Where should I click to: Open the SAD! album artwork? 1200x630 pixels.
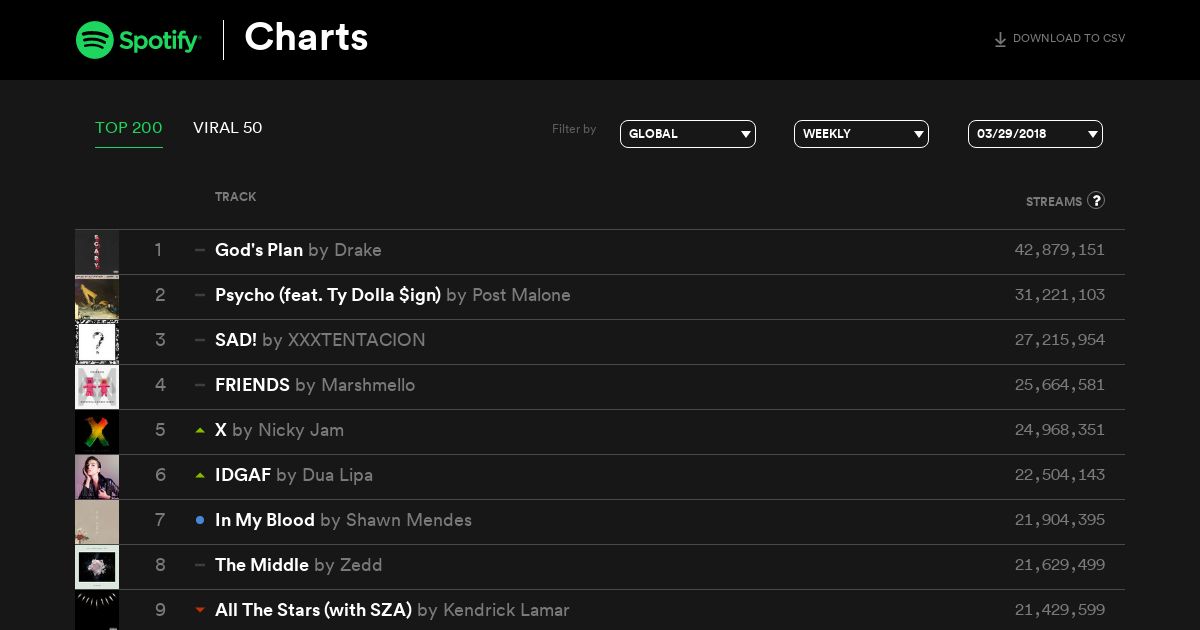[97, 342]
